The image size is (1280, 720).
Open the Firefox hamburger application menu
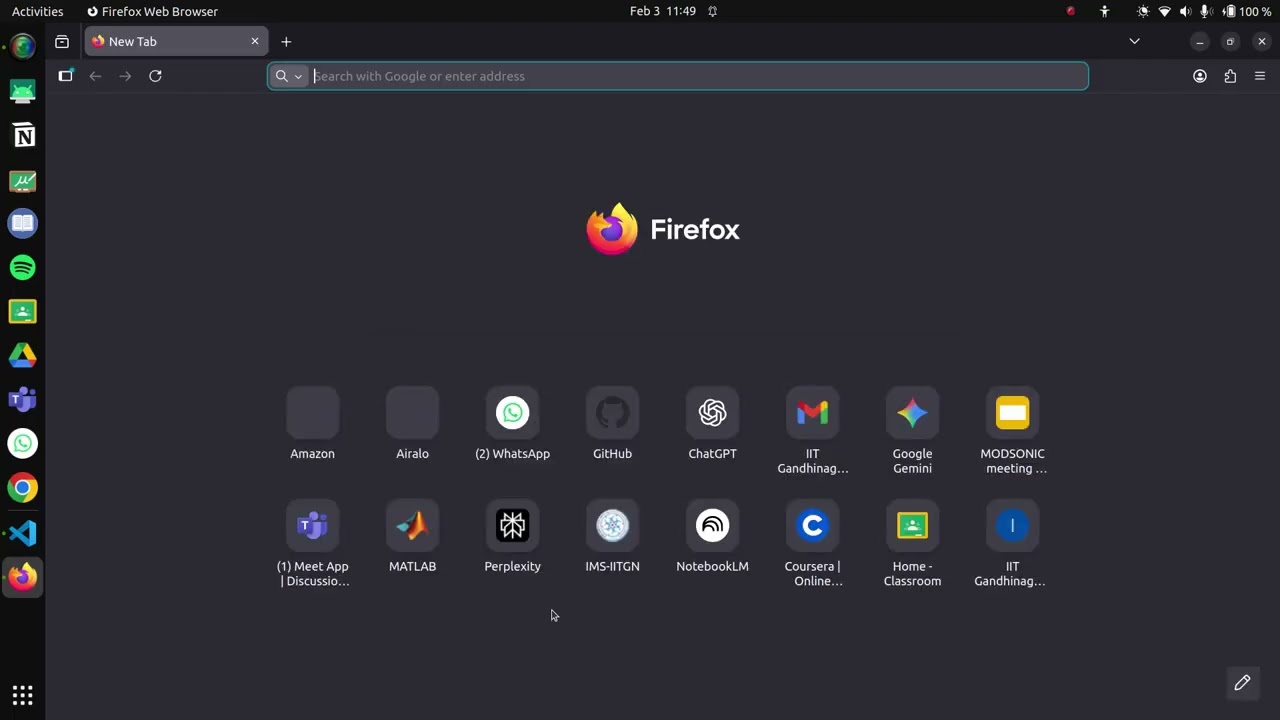pos(1260,76)
